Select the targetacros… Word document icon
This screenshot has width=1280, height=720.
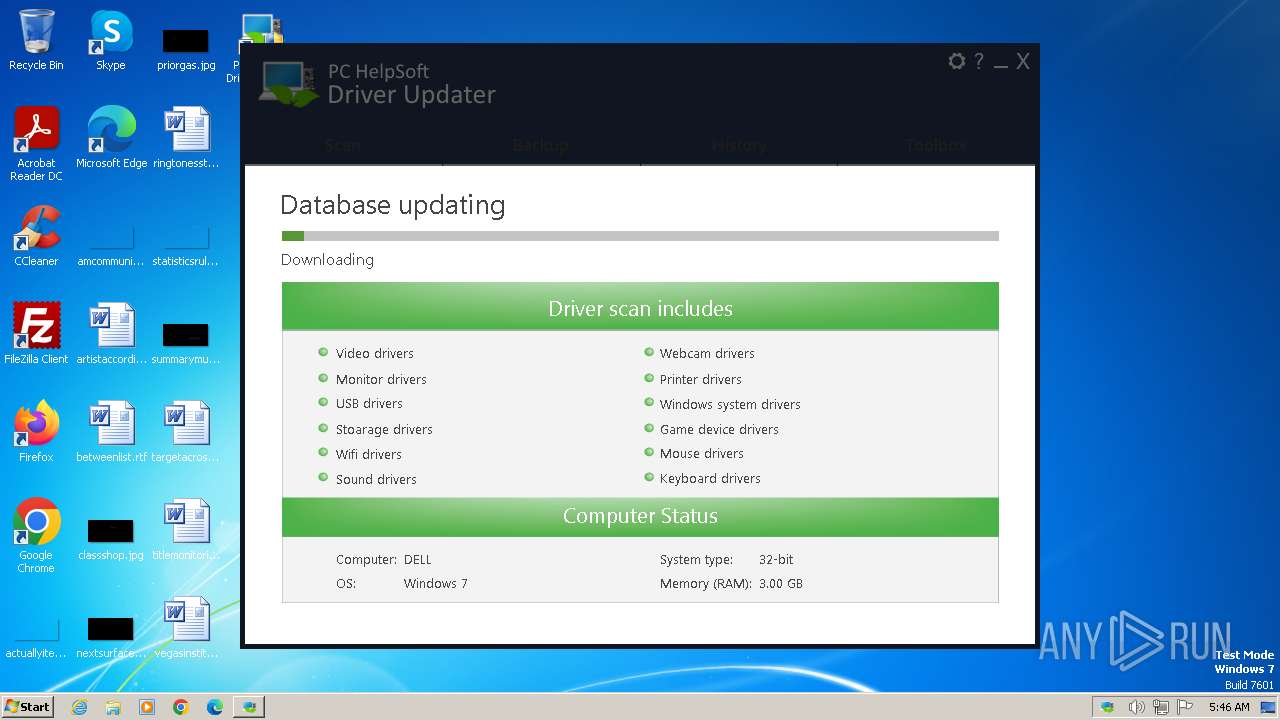186,432
